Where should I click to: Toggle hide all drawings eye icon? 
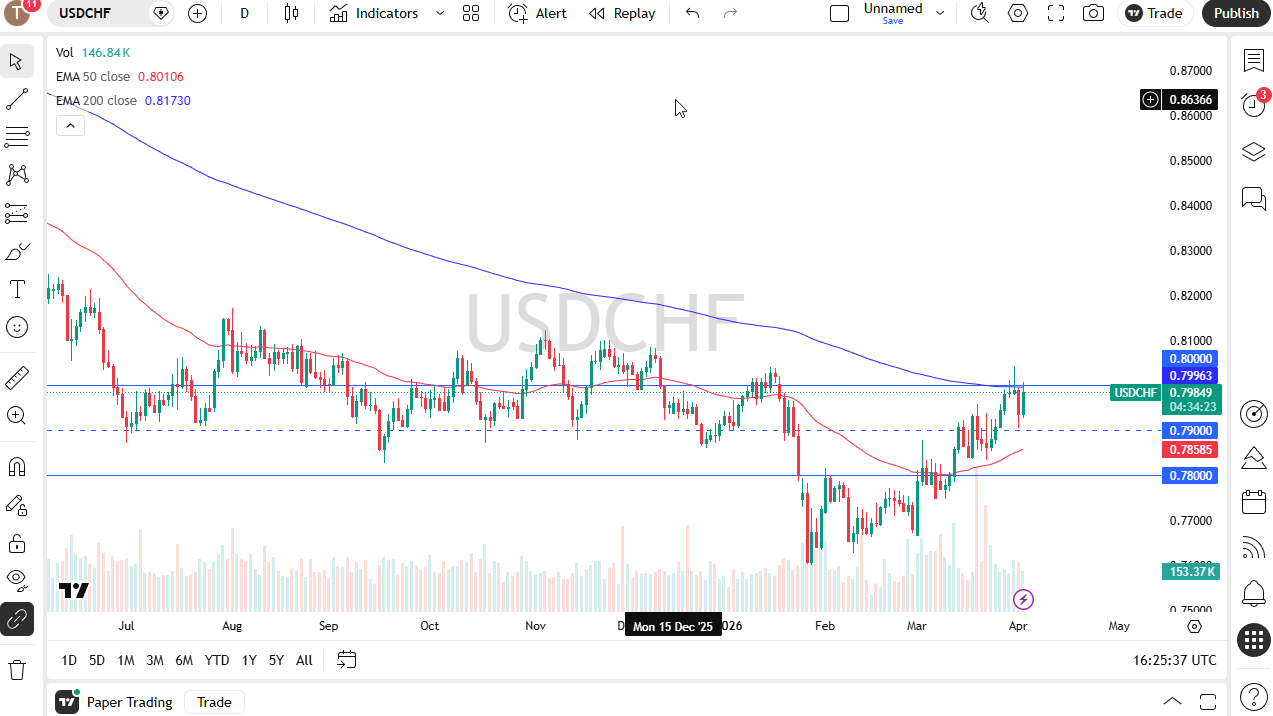pos(17,578)
